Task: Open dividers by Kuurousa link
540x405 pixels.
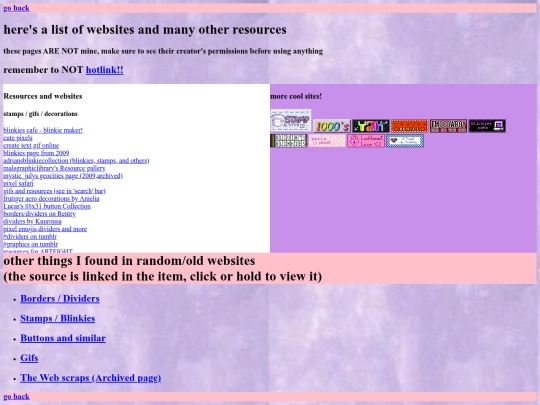Action: point(32,221)
